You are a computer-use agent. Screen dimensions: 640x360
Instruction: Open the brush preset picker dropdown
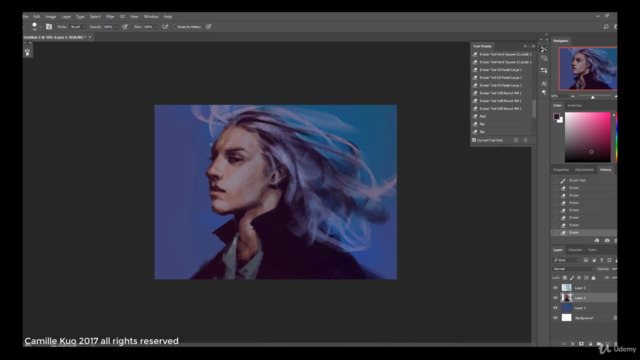pos(40,27)
